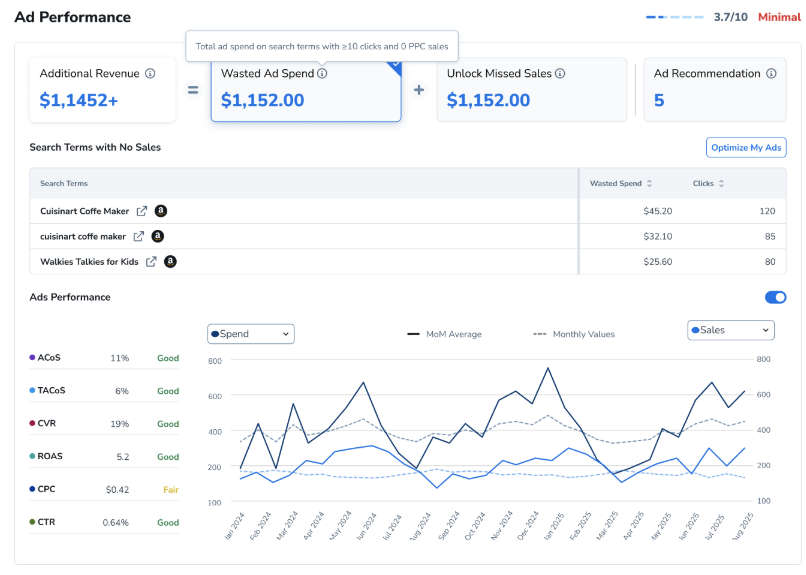Click info icon beside Wasted Ad Spend
Viewport: 806px width, 575px height.
322,74
